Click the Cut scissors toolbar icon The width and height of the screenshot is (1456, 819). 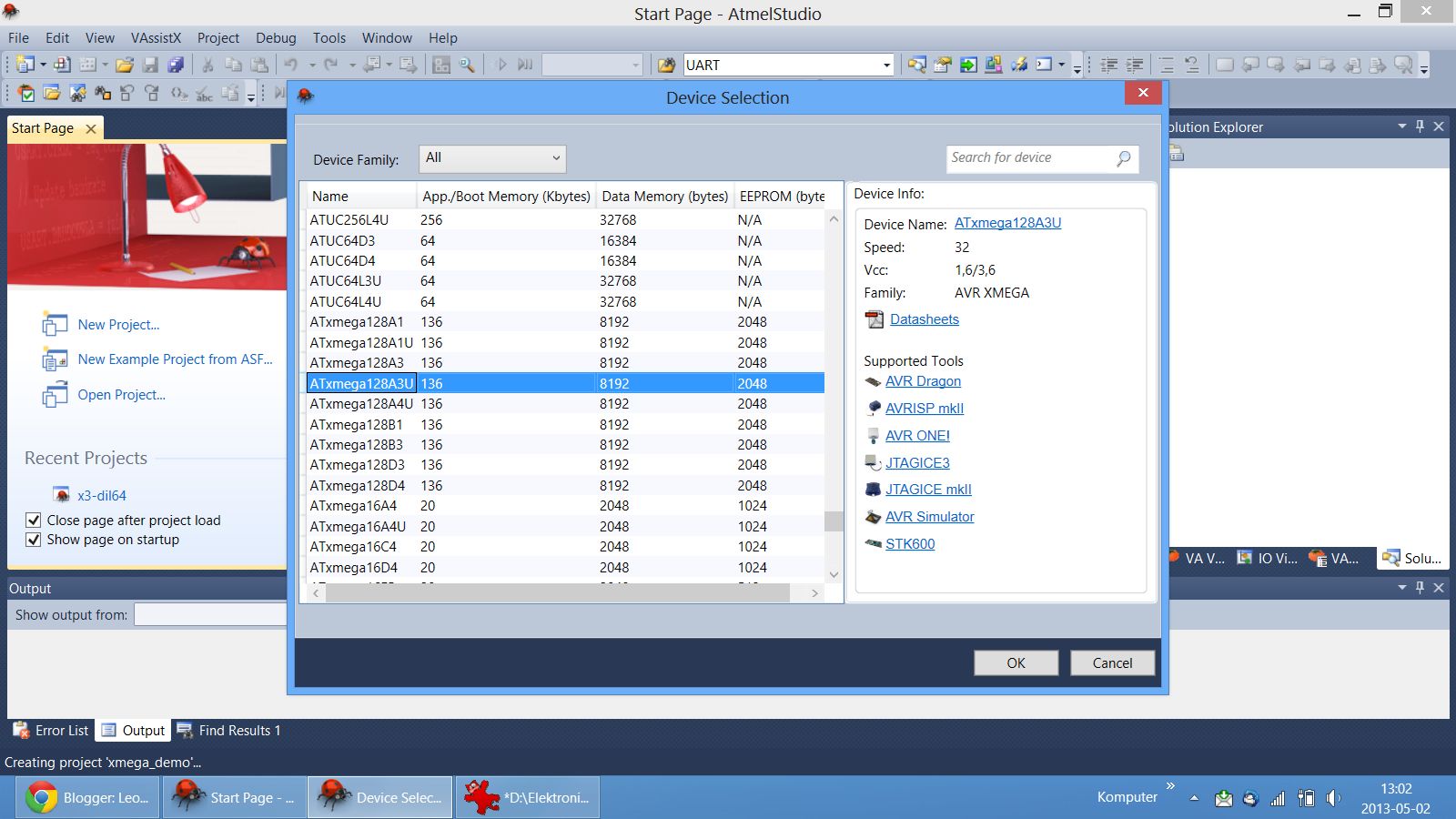click(207, 65)
